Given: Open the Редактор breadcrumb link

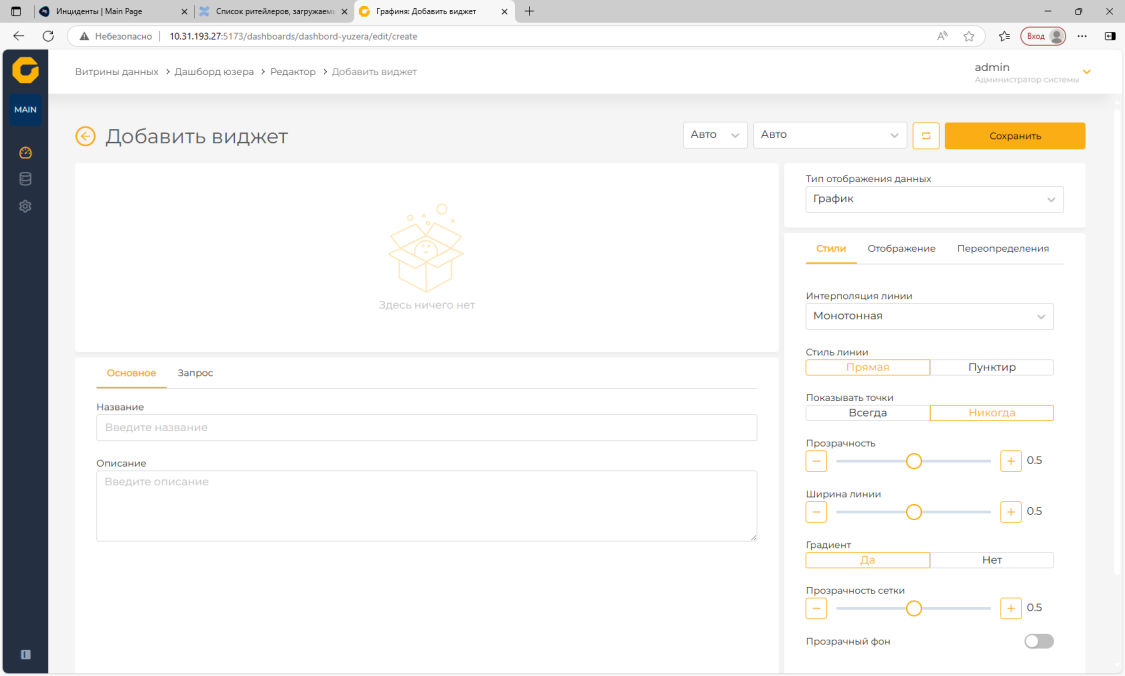Looking at the screenshot, I should coord(293,72).
